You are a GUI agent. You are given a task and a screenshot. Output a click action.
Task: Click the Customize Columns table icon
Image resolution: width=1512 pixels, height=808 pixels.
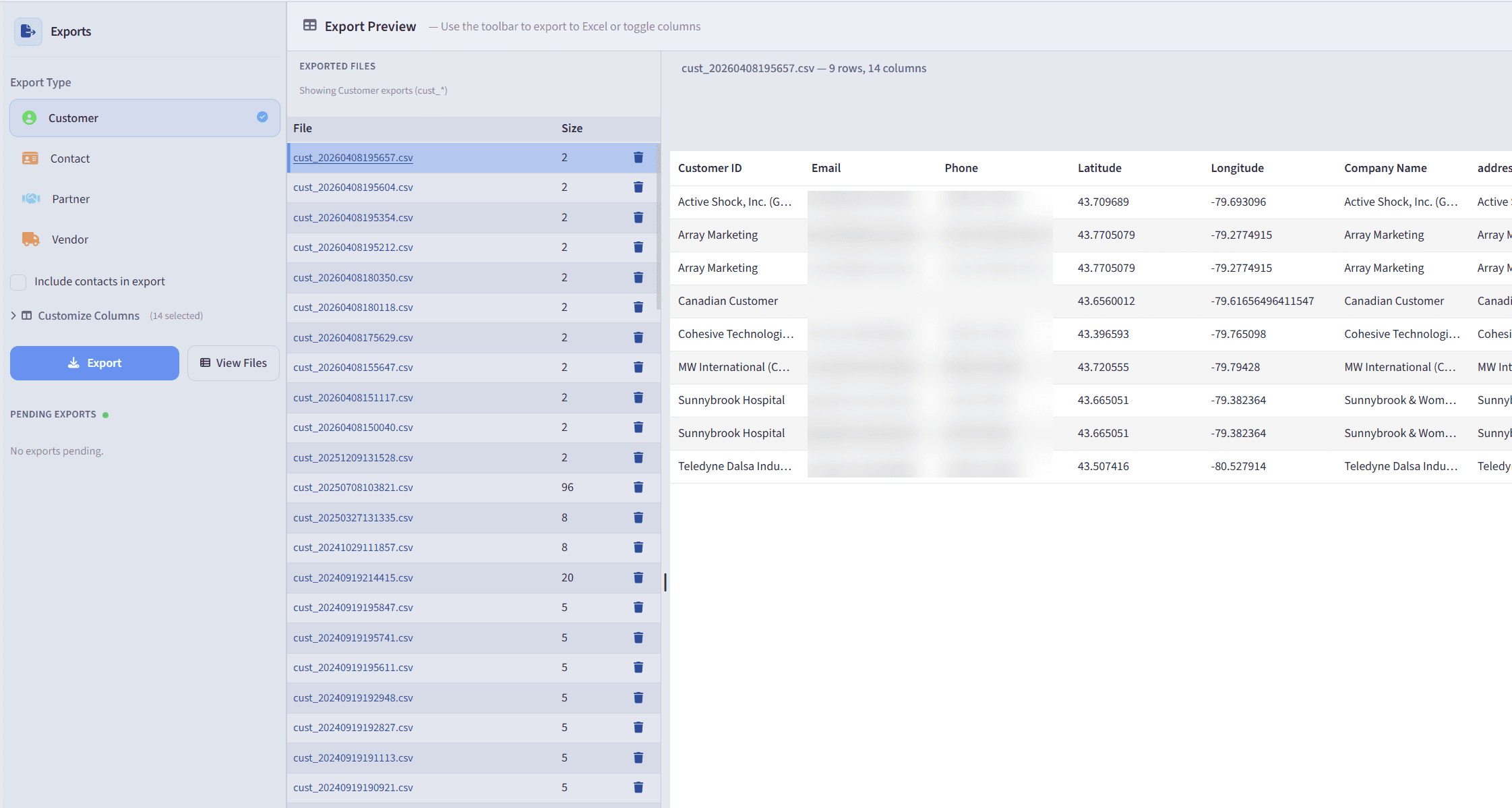pyautogui.click(x=27, y=315)
